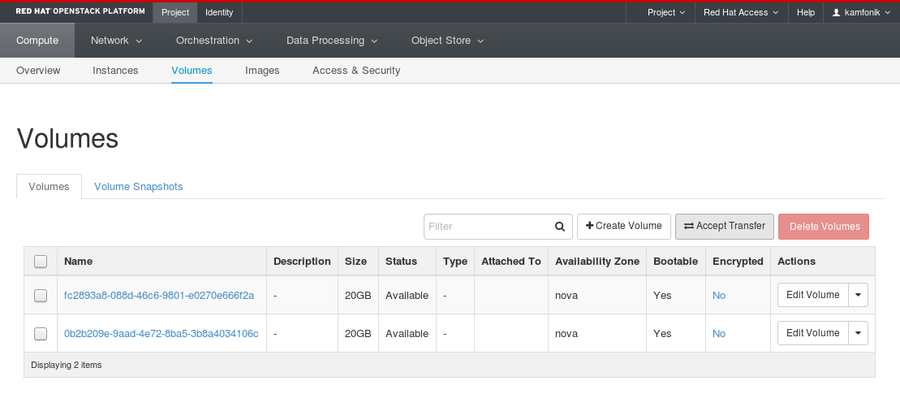Click Available status of volume 0b2b209e

407,334
